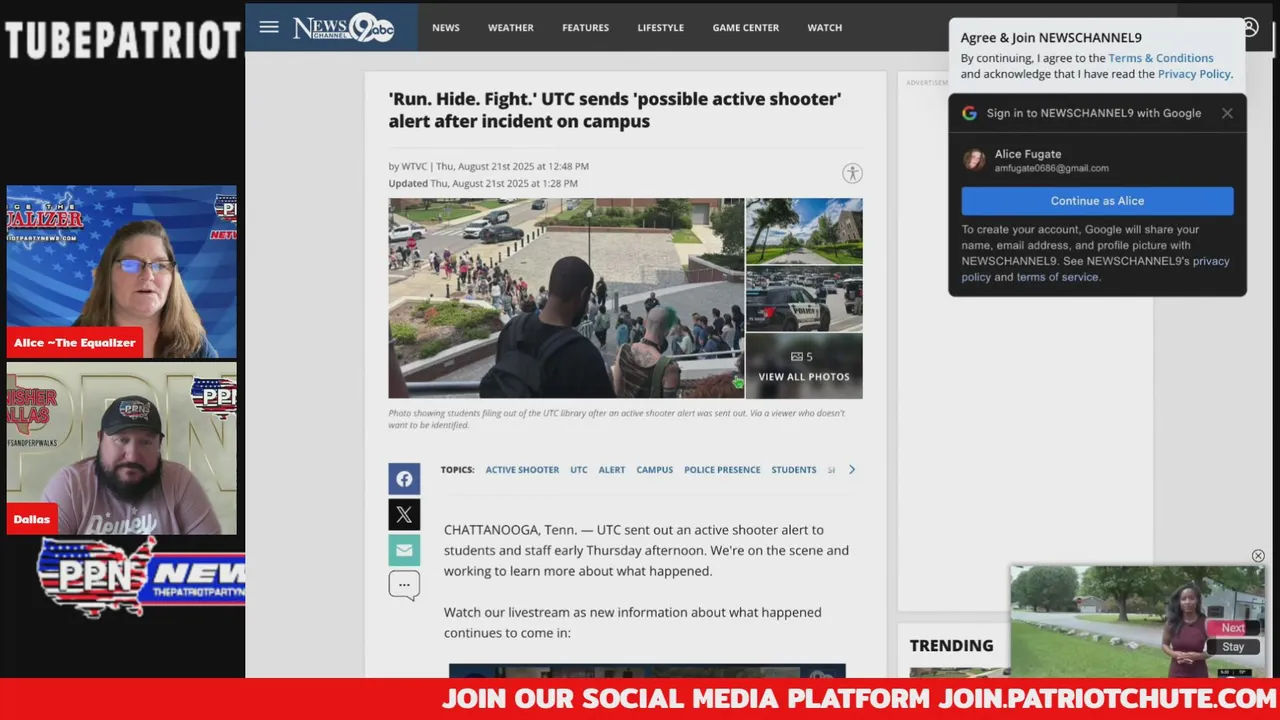Click the article headline 'Run. Hide. Fight.'
The height and width of the screenshot is (720, 1280).
tap(615, 110)
